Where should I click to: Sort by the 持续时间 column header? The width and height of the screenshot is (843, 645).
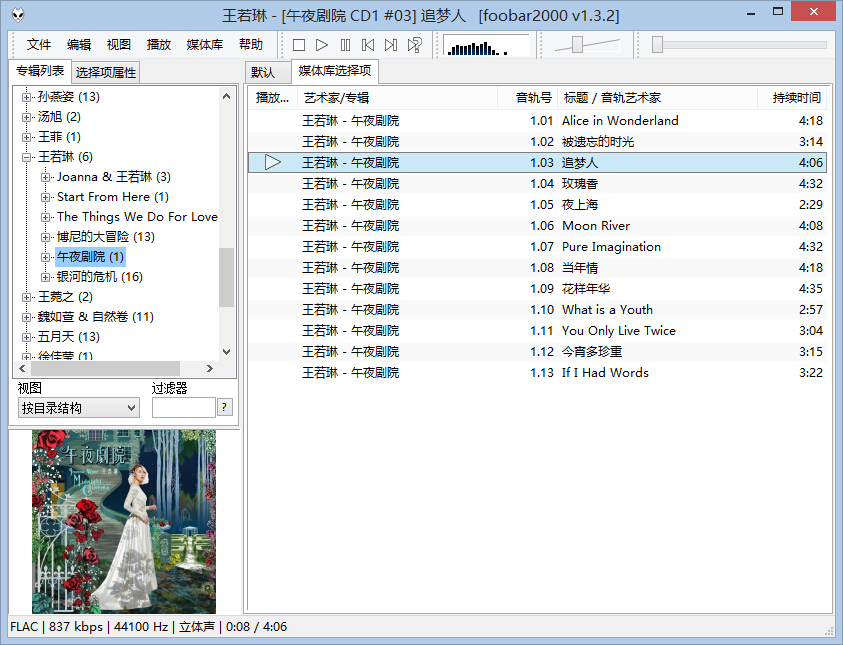[792, 98]
